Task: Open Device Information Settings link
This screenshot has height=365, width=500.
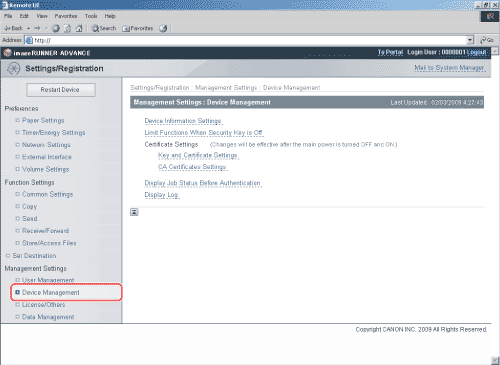Action: 183,121
